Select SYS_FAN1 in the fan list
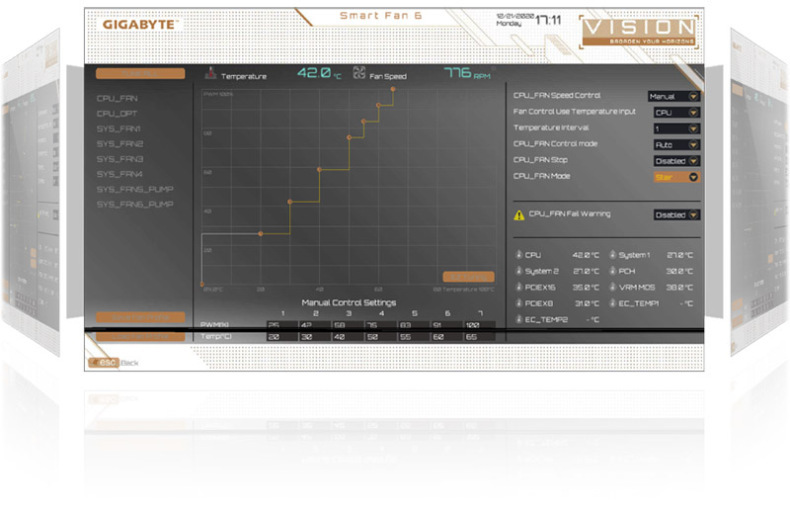Image resolution: width=790 pixels, height=506 pixels. tap(119, 129)
